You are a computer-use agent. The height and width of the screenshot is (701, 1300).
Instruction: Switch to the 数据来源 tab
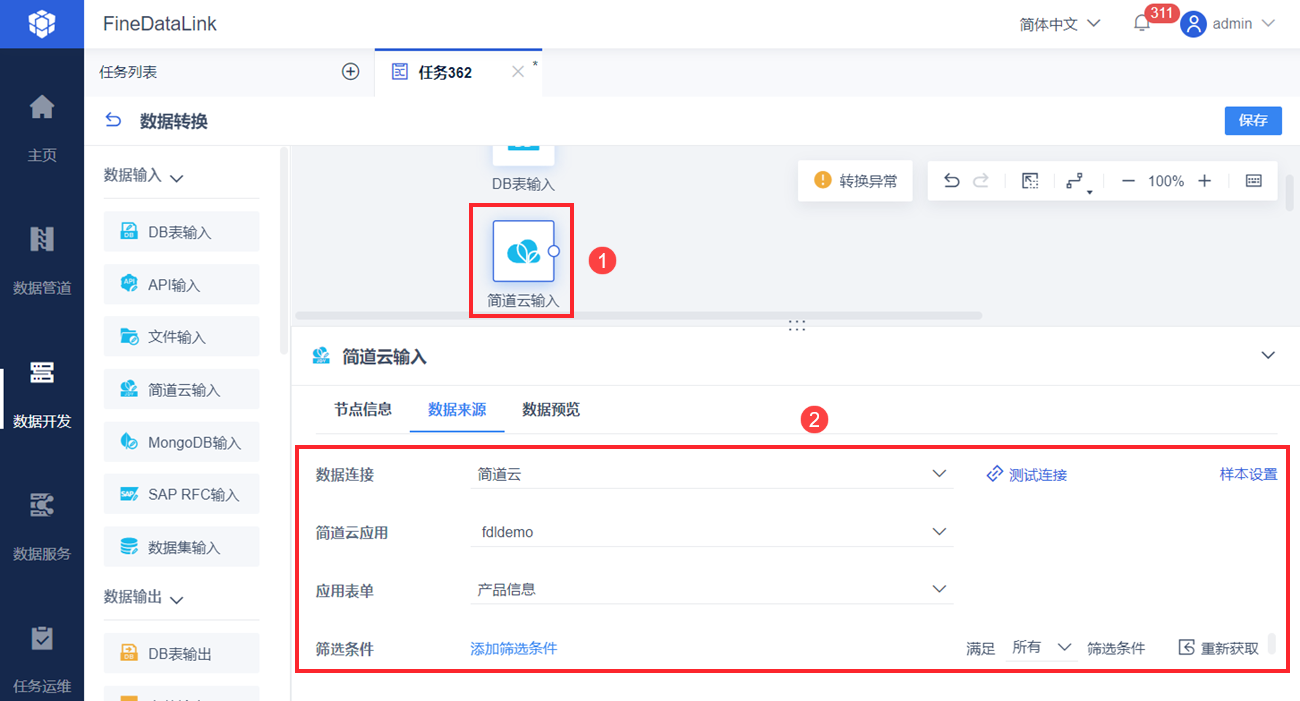[x=457, y=409]
